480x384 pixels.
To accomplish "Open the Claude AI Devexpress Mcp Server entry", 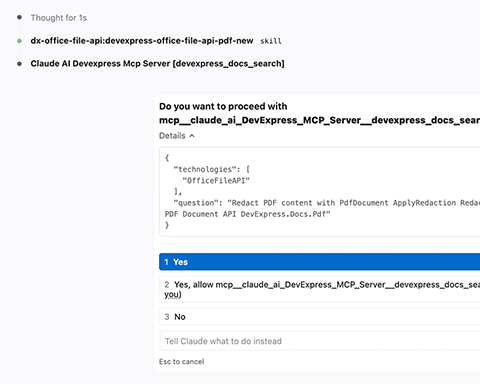I will point(157,63).
